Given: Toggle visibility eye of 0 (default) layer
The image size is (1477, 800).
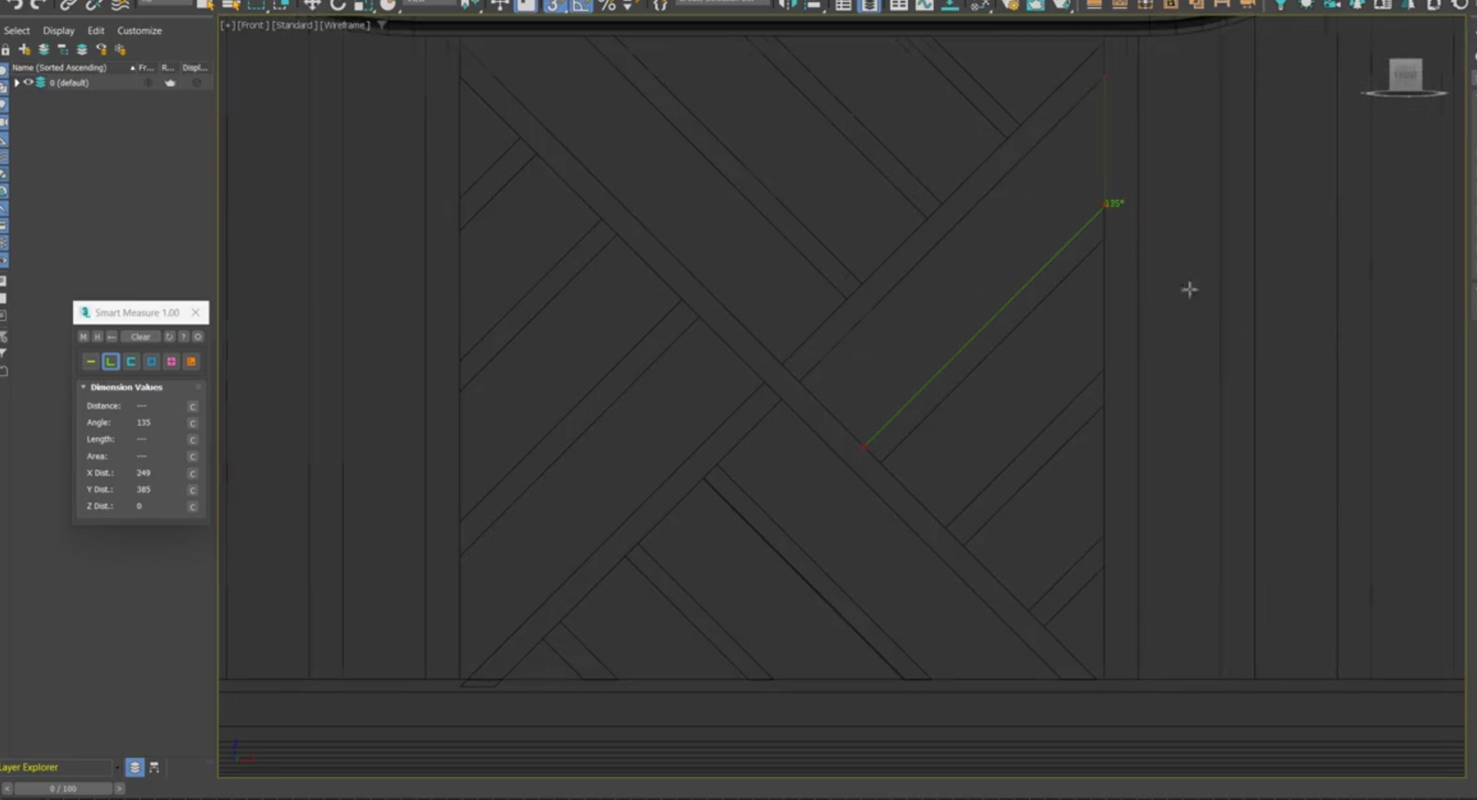Looking at the screenshot, I should coord(28,83).
